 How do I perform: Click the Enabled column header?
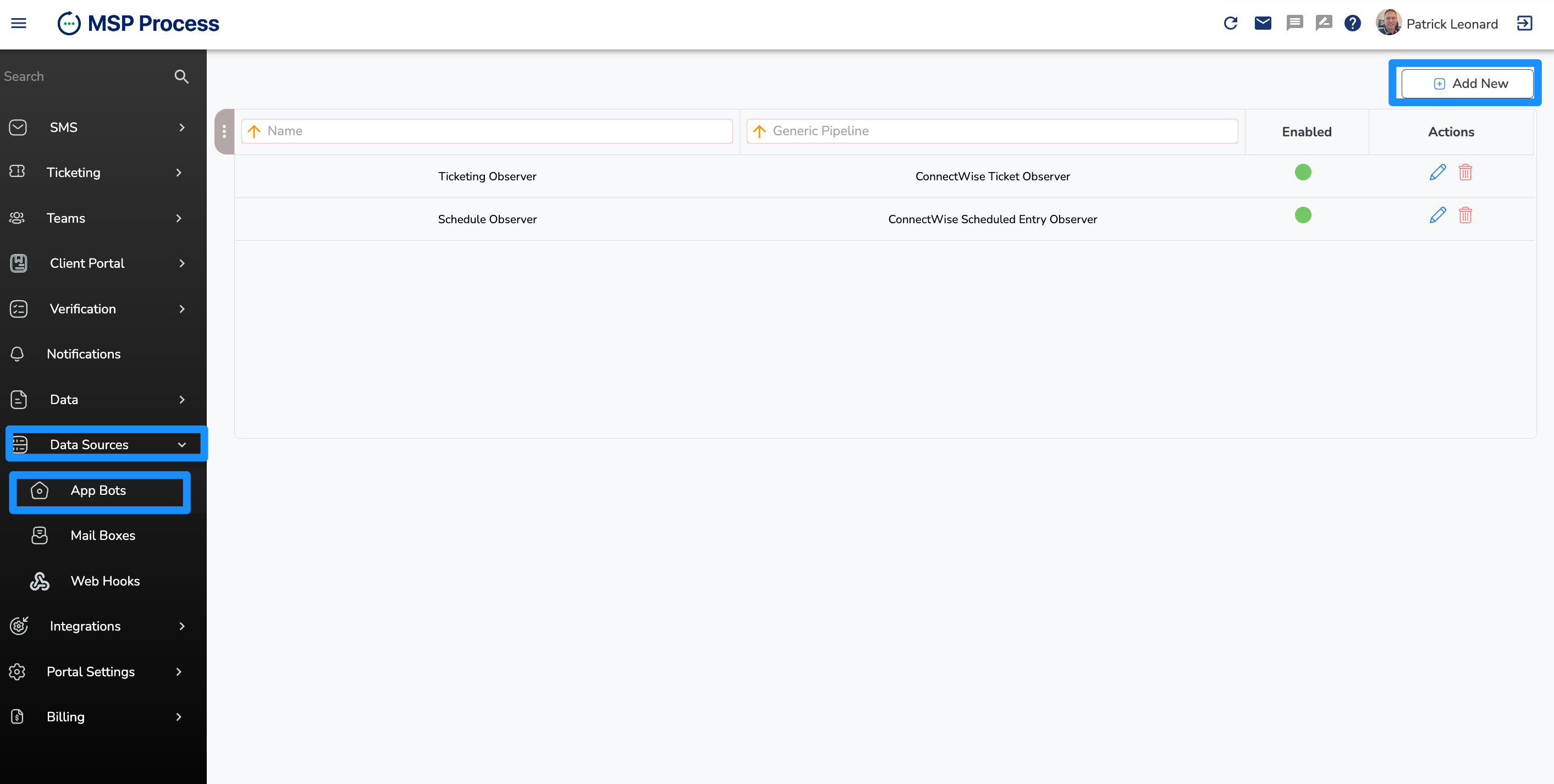pos(1306,131)
